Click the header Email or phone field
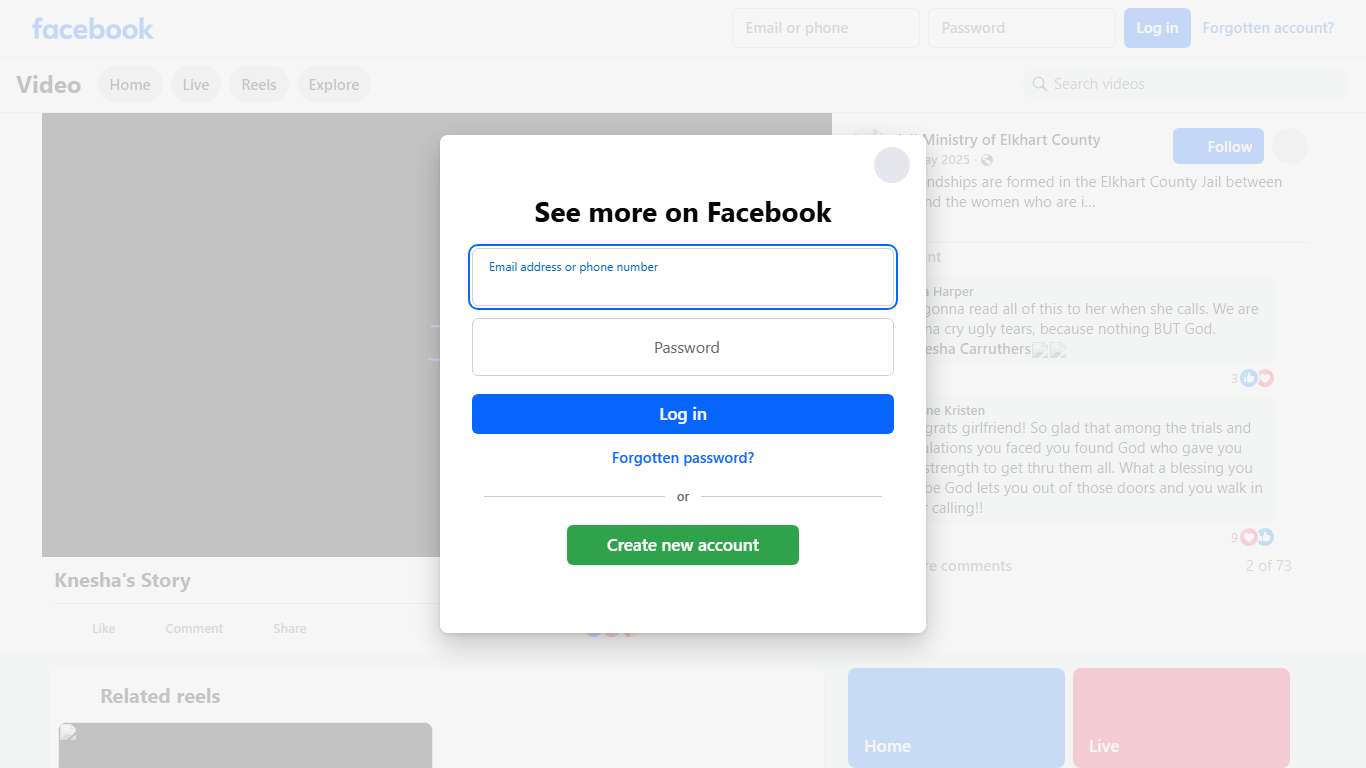 (826, 28)
